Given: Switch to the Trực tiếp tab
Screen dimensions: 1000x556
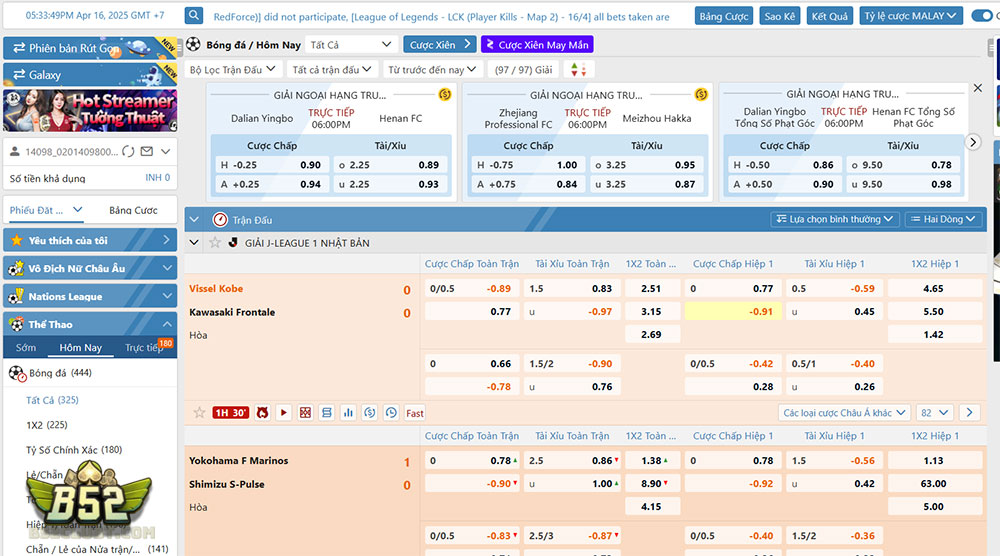Looking at the screenshot, I should (x=144, y=348).
